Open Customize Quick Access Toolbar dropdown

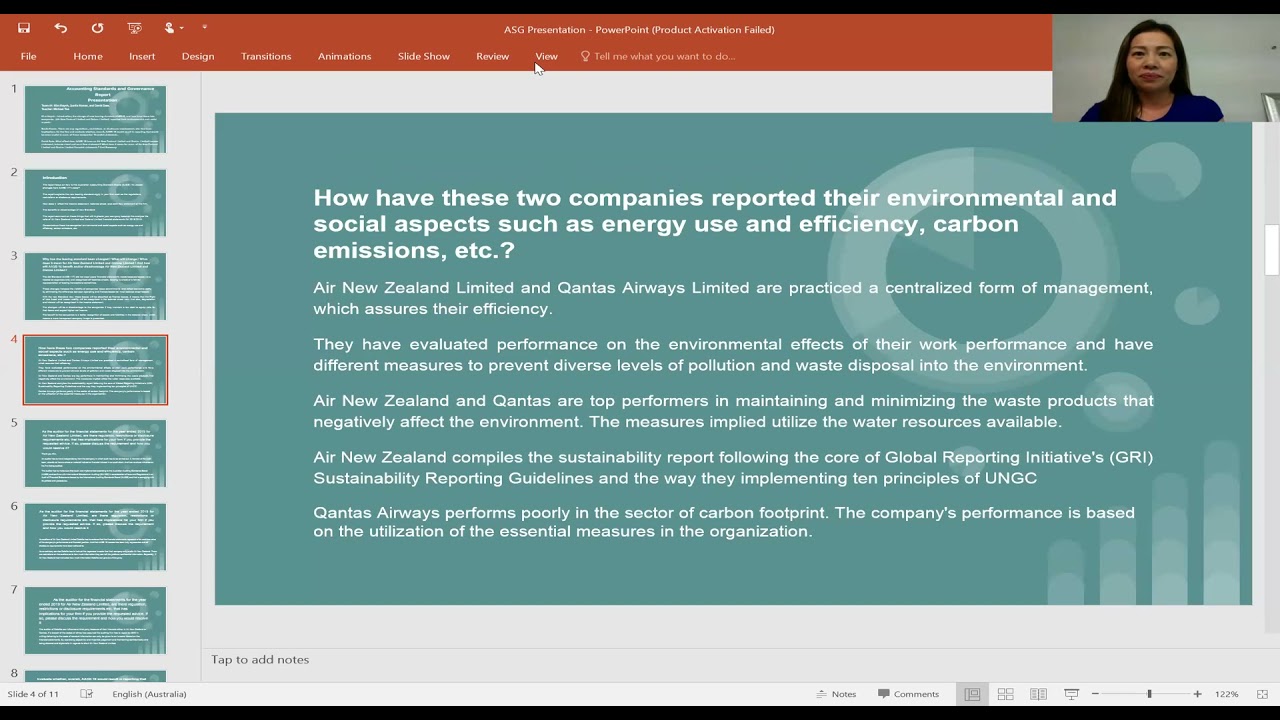204,28
